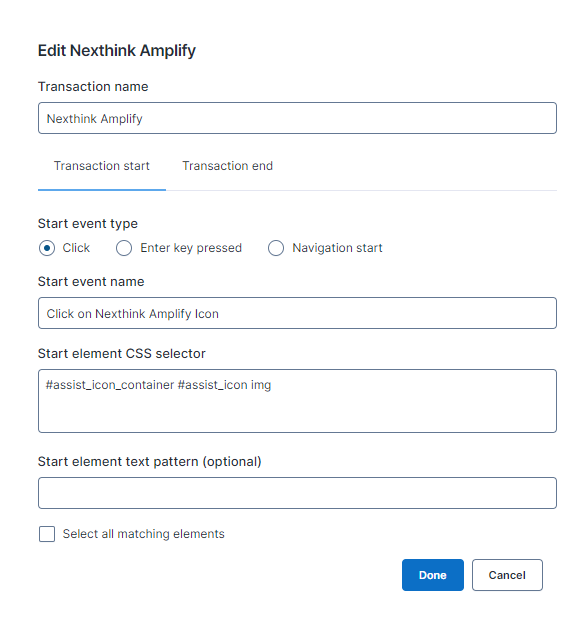The width and height of the screenshot is (578, 625).
Task: Confirm changes with the Done button
Action: point(433,575)
